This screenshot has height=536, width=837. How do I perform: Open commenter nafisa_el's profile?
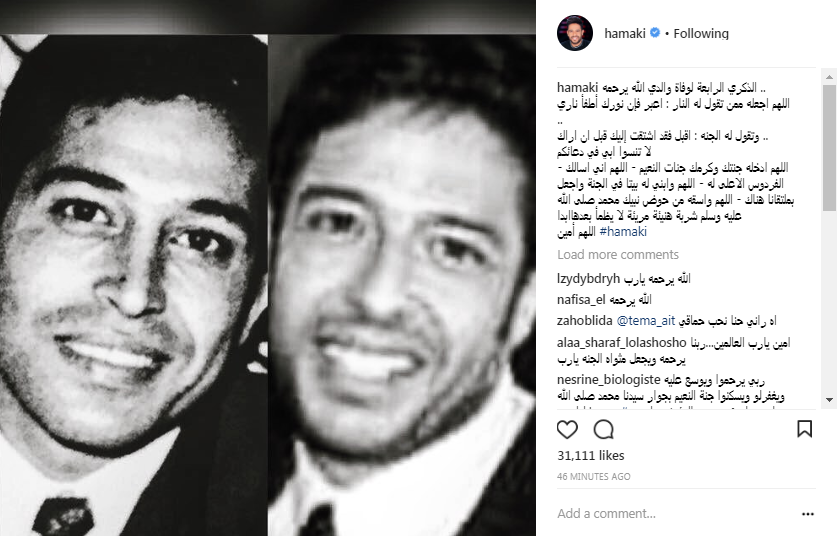coord(581,299)
